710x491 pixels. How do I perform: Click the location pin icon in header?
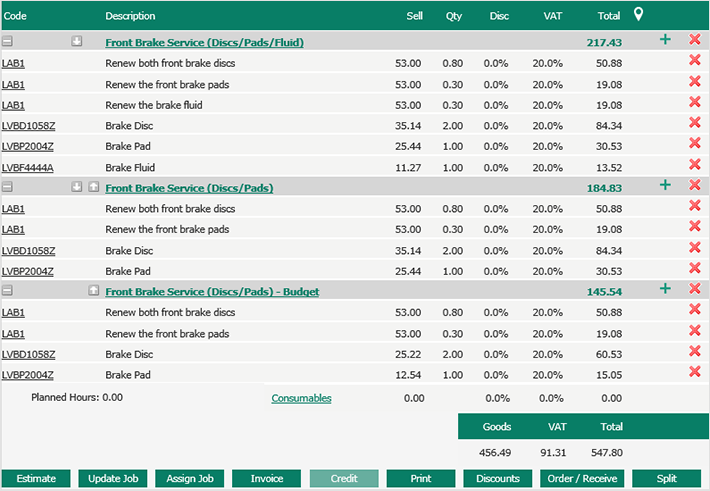pos(639,15)
